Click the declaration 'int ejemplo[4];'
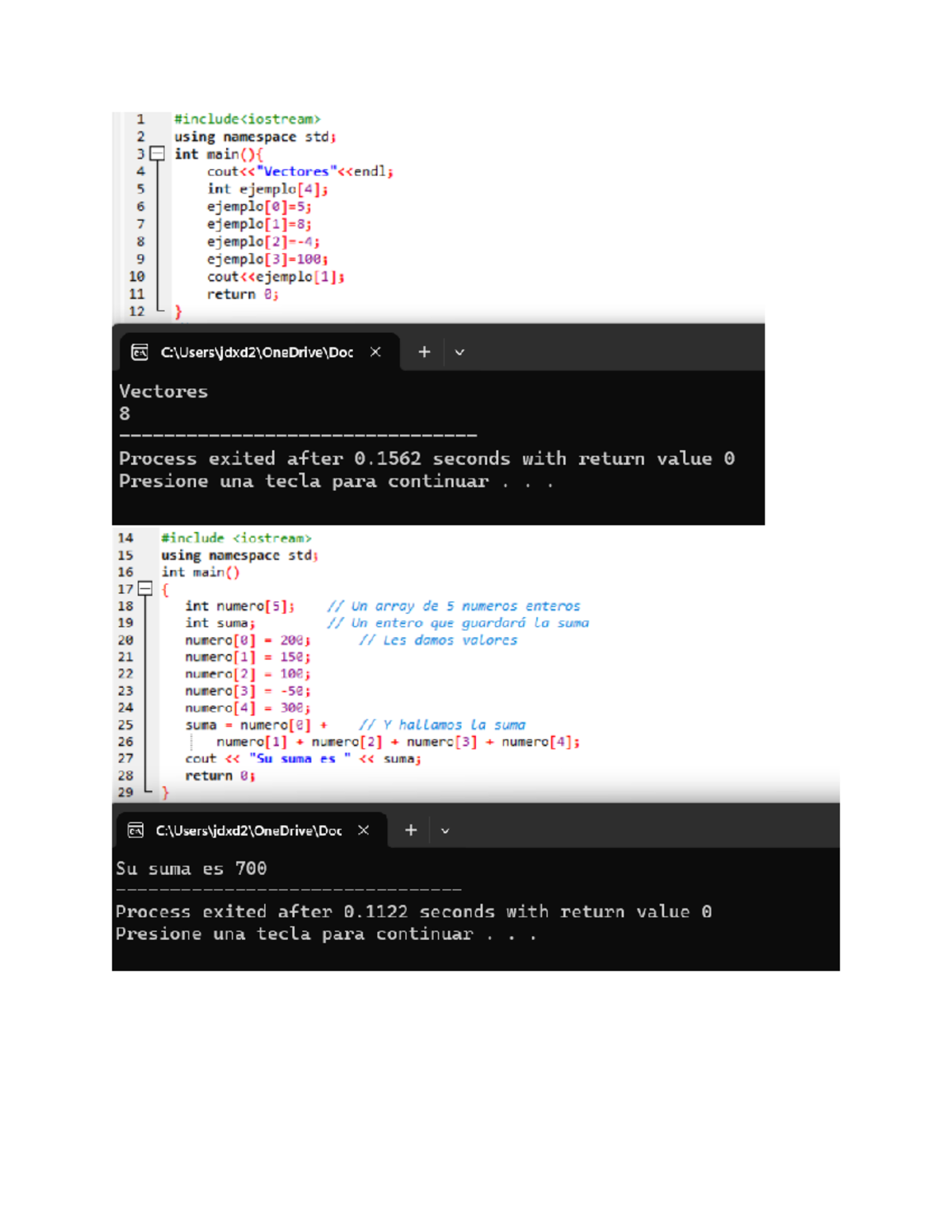 click(x=267, y=189)
